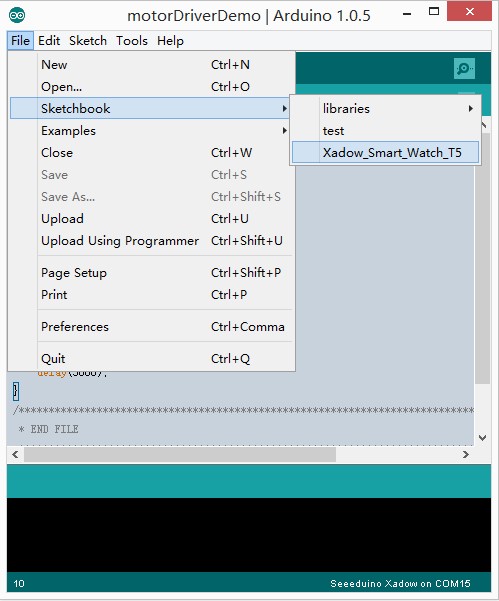Screen dimensions: 499x601
Task: Select Close in the File menu
Action: 152,153
